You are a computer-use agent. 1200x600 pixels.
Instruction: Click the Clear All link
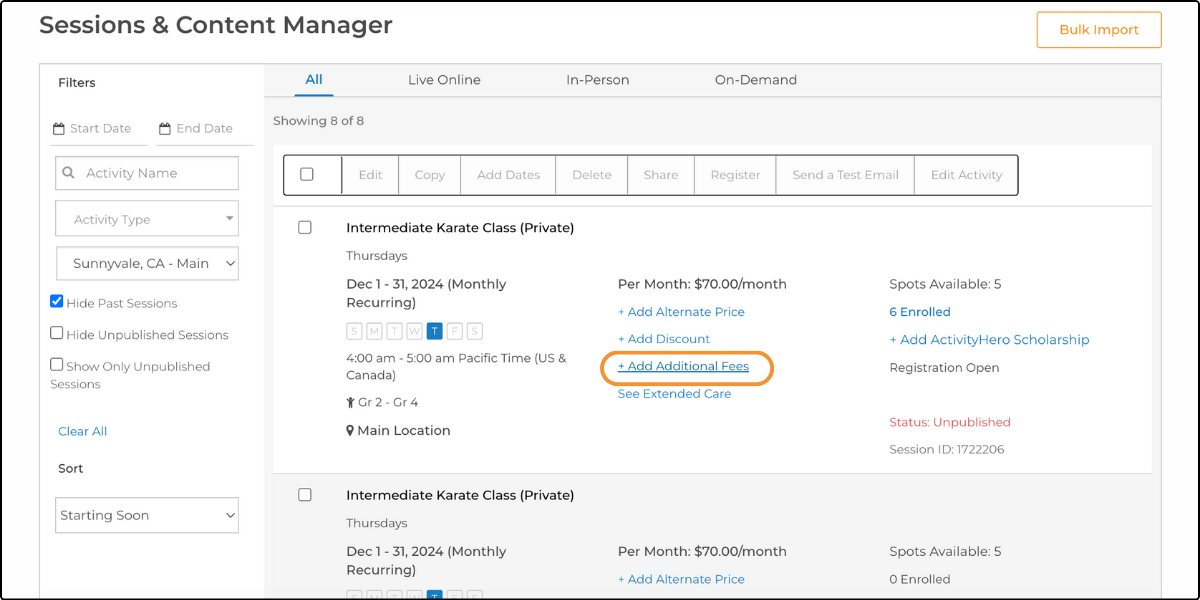pos(83,431)
